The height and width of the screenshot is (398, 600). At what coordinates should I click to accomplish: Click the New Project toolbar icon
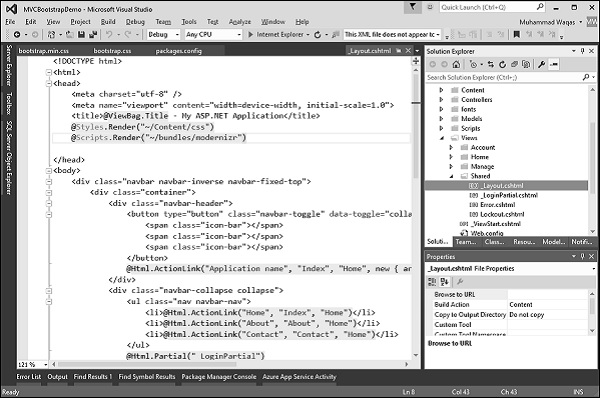click(x=51, y=35)
